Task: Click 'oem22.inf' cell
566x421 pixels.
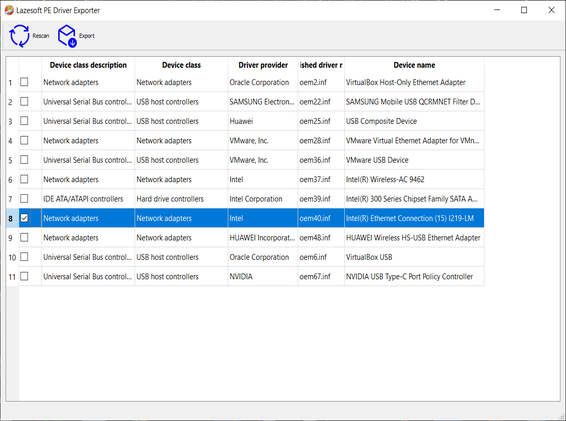Action: coord(321,102)
